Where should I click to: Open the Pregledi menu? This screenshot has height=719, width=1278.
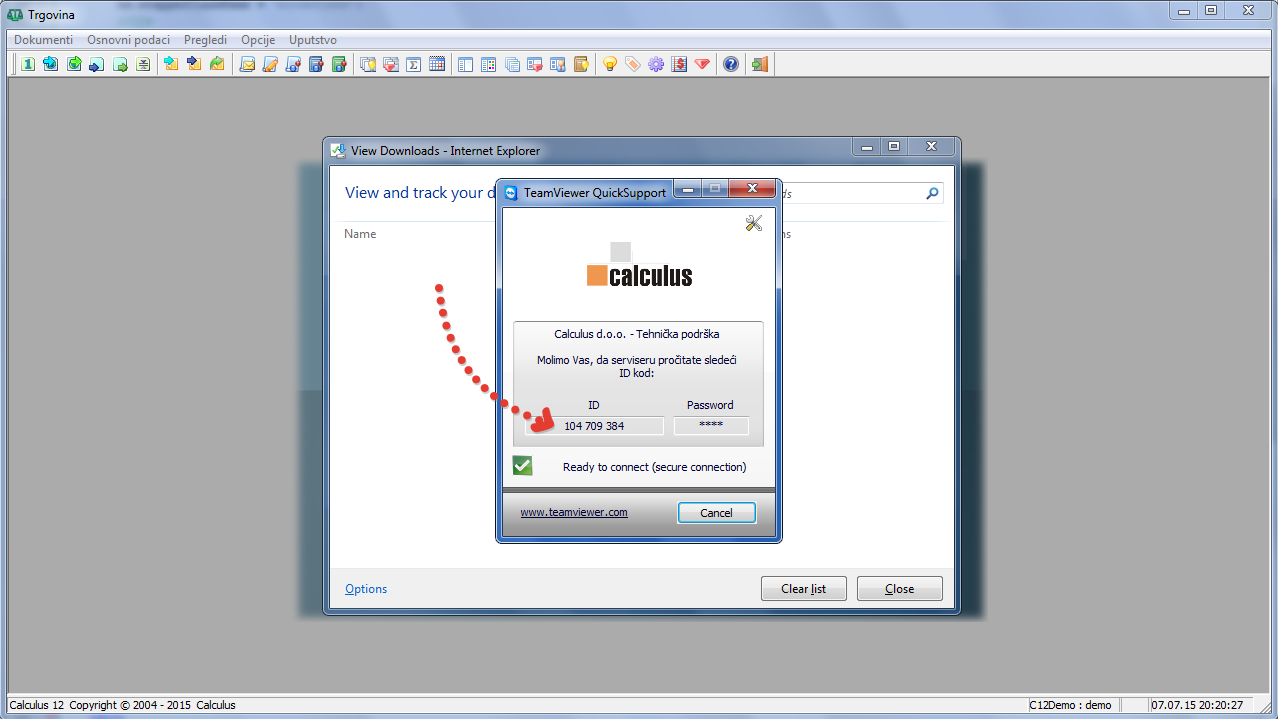pos(205,40)
